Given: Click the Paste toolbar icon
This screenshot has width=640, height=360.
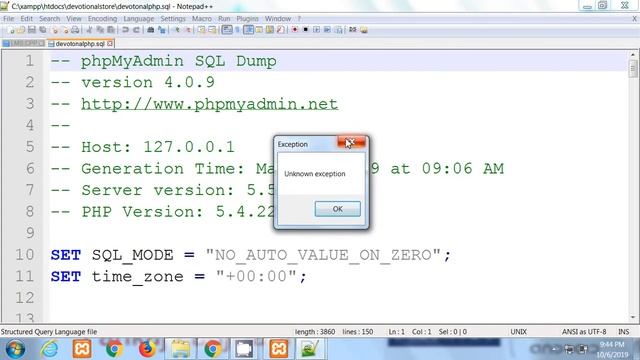Looking at the screenshot, I should [111, 30].
